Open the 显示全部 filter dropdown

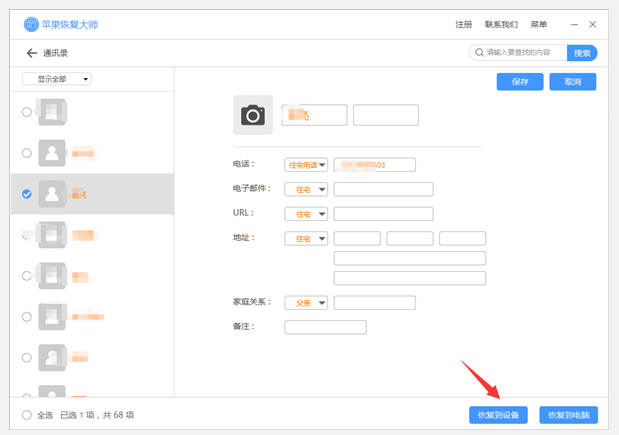click(56, 79)
